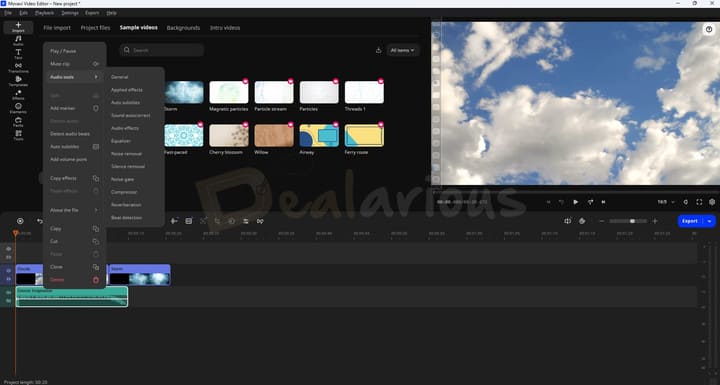Switch to the Project files tab

pyautogui.click(x=96, y=28)
